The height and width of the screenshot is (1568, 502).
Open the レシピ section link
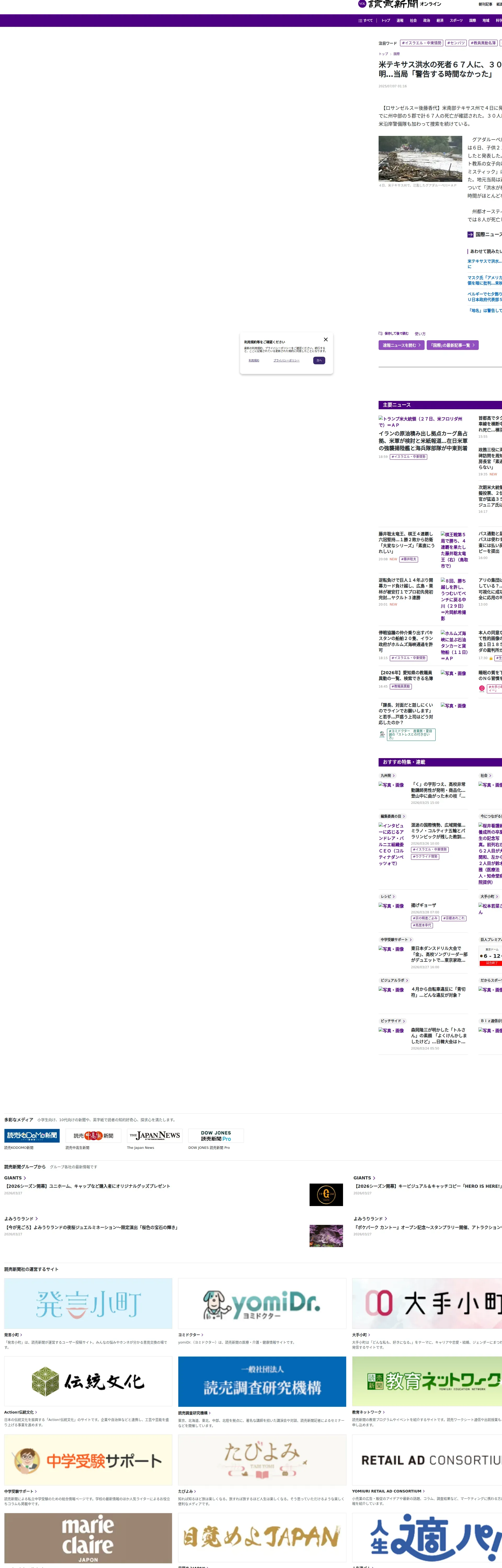(387, 897)
